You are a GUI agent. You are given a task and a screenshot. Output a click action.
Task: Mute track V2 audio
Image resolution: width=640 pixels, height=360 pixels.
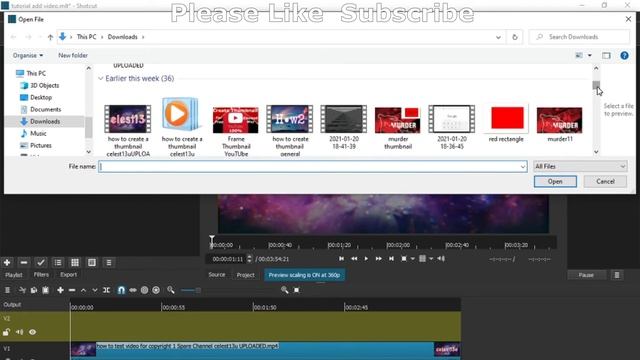coord(19,332)
